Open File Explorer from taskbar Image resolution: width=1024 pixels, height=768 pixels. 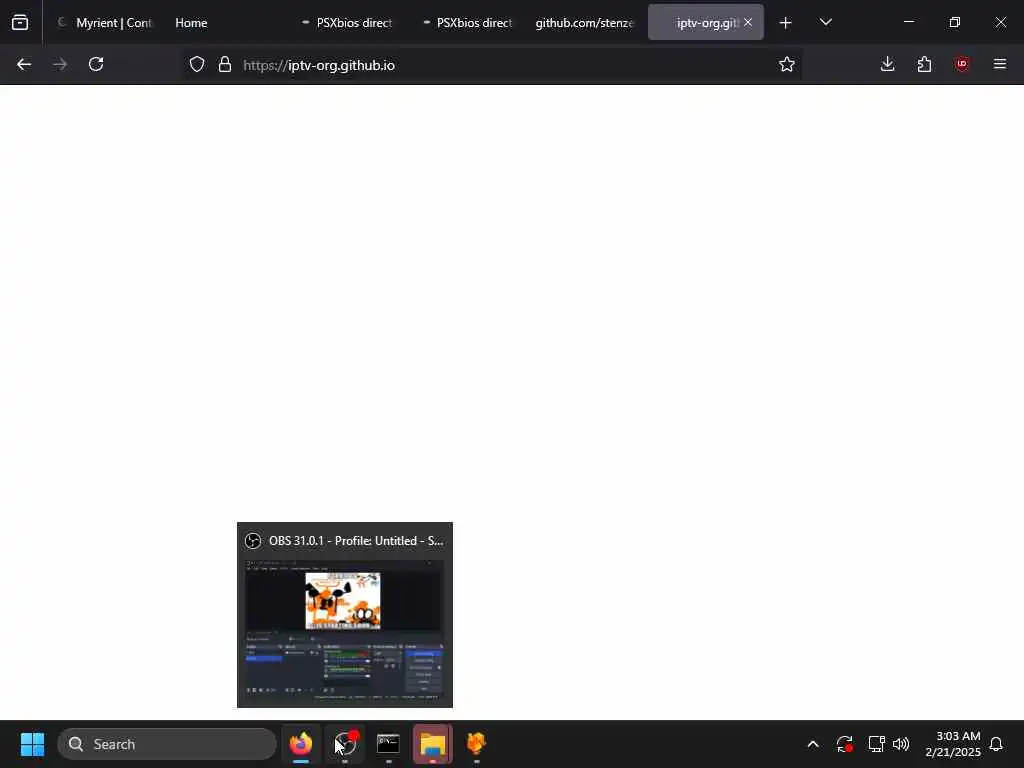click(x=432, y=744)
